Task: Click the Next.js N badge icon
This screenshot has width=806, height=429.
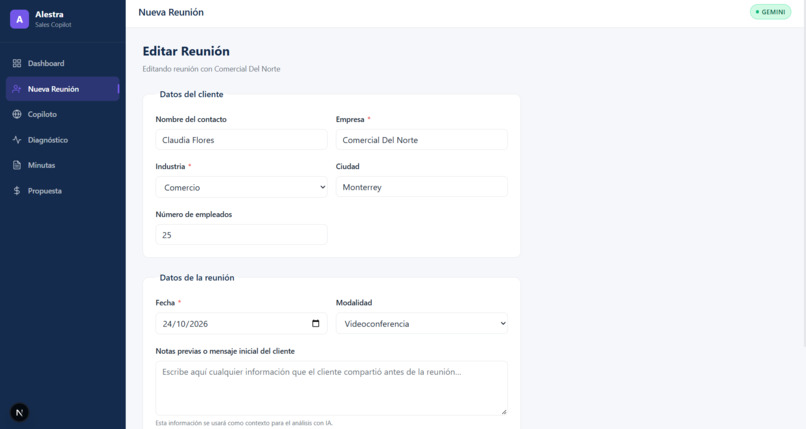Action: (20, 413)
